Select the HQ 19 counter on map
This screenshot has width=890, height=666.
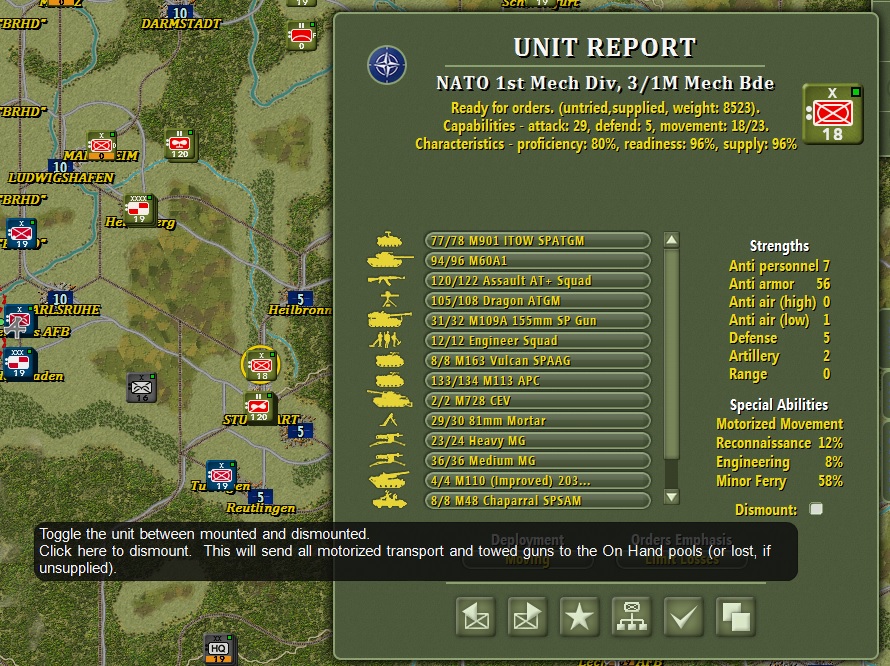pos(219,648)
